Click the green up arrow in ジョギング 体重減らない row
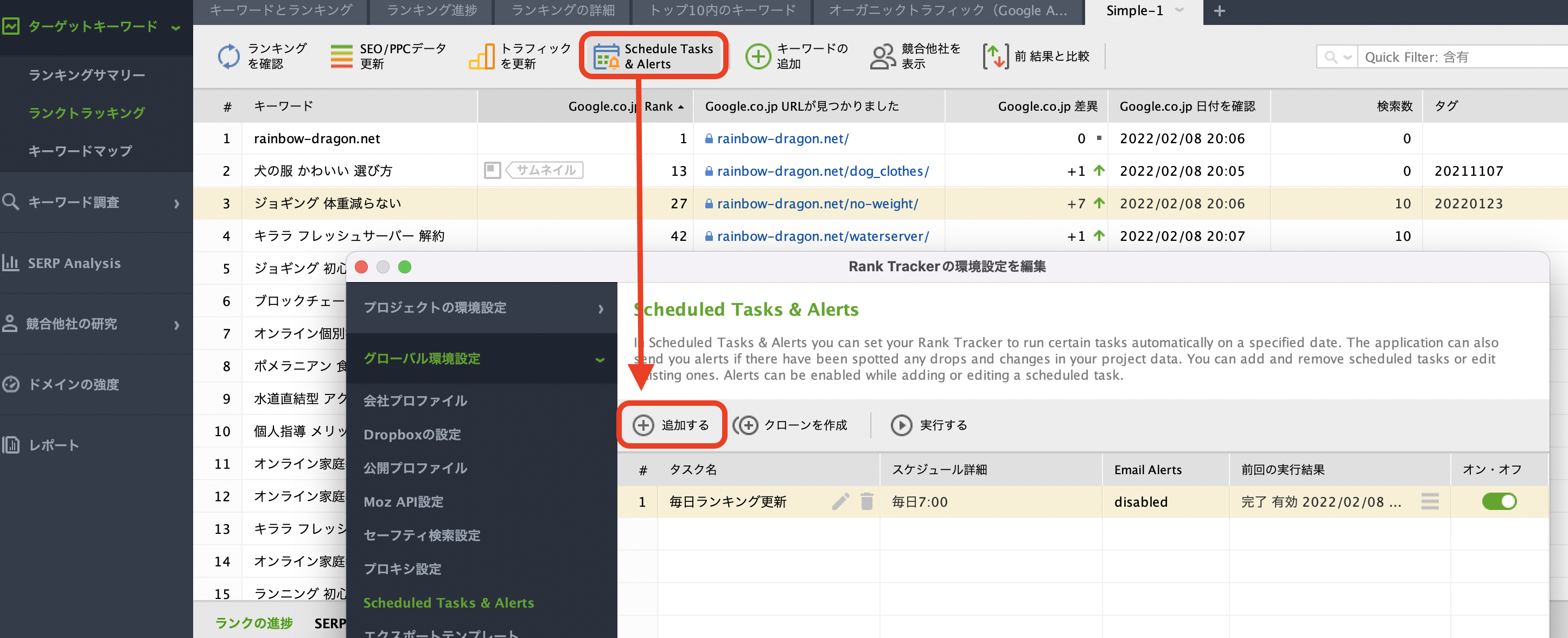This screenshot has width=1568, height=638. (1099, 203)
